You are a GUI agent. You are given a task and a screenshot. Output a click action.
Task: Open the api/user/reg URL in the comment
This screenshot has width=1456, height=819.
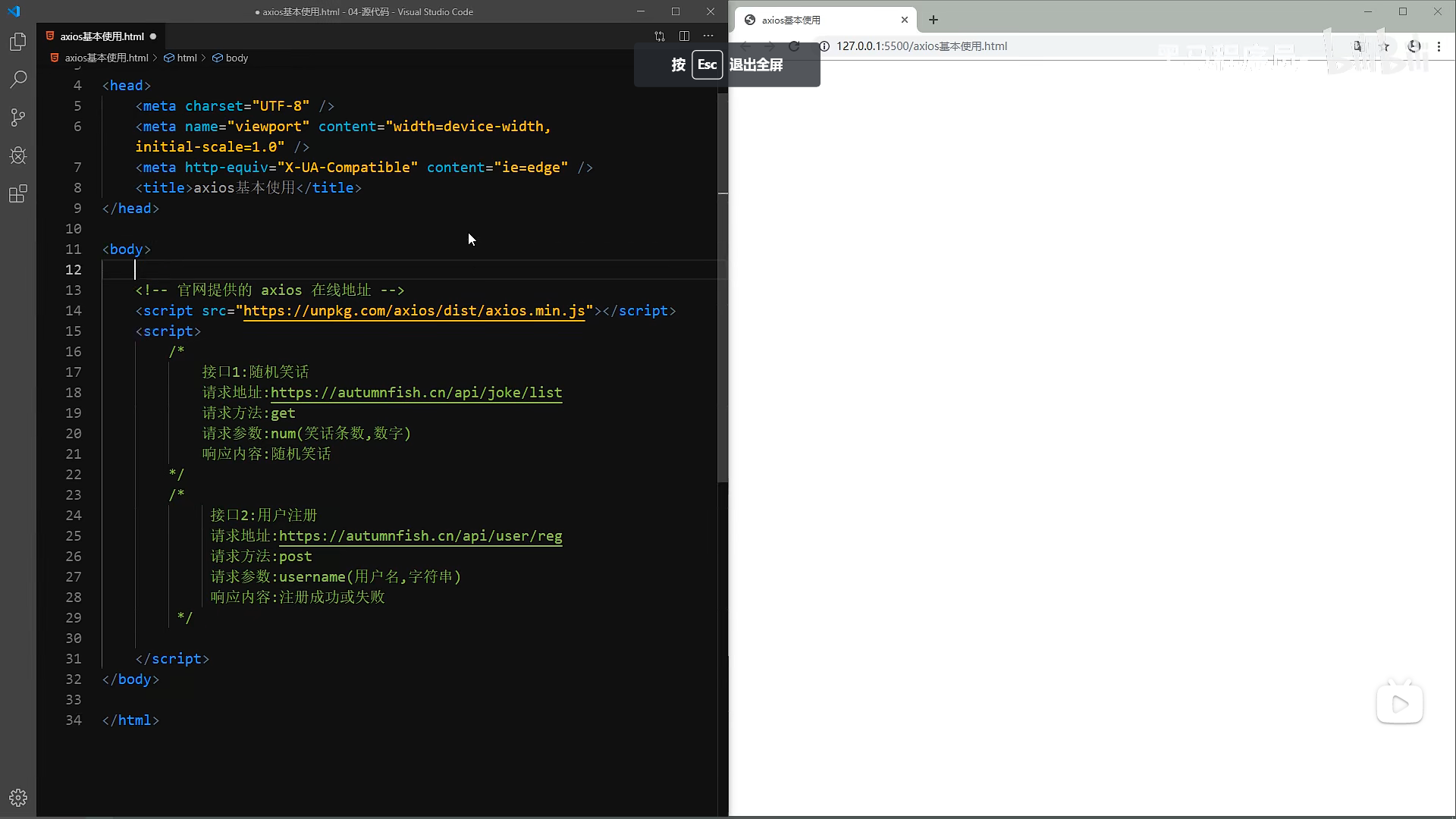point(421,536)
